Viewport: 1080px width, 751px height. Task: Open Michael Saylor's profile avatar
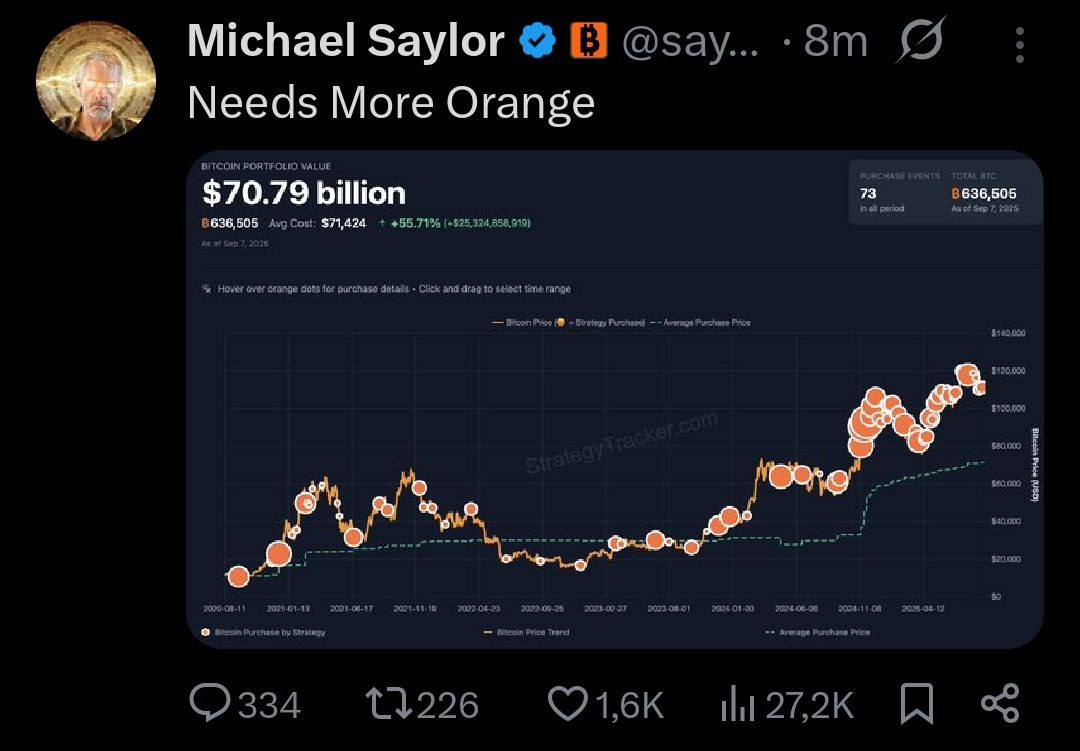(x=96, y=81)
